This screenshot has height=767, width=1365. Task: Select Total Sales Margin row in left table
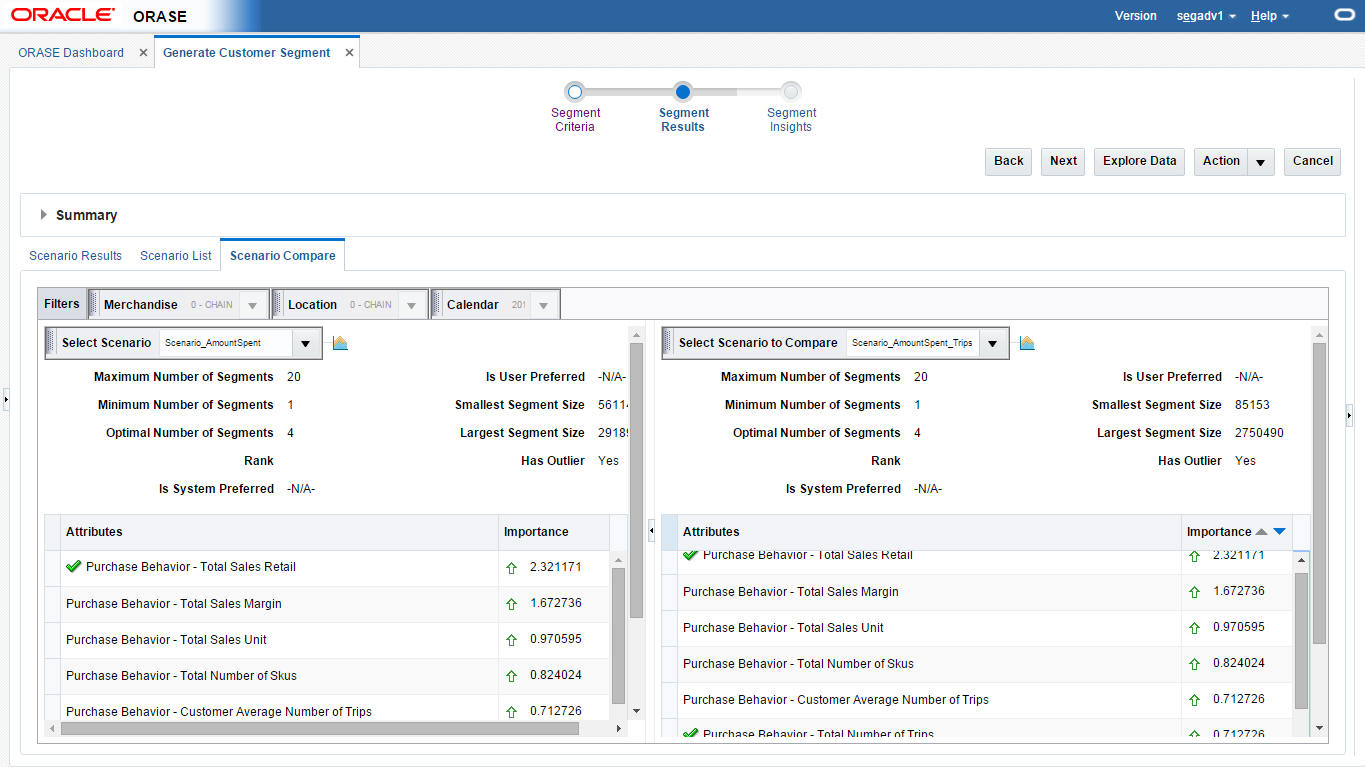click(x=327, y=604)
